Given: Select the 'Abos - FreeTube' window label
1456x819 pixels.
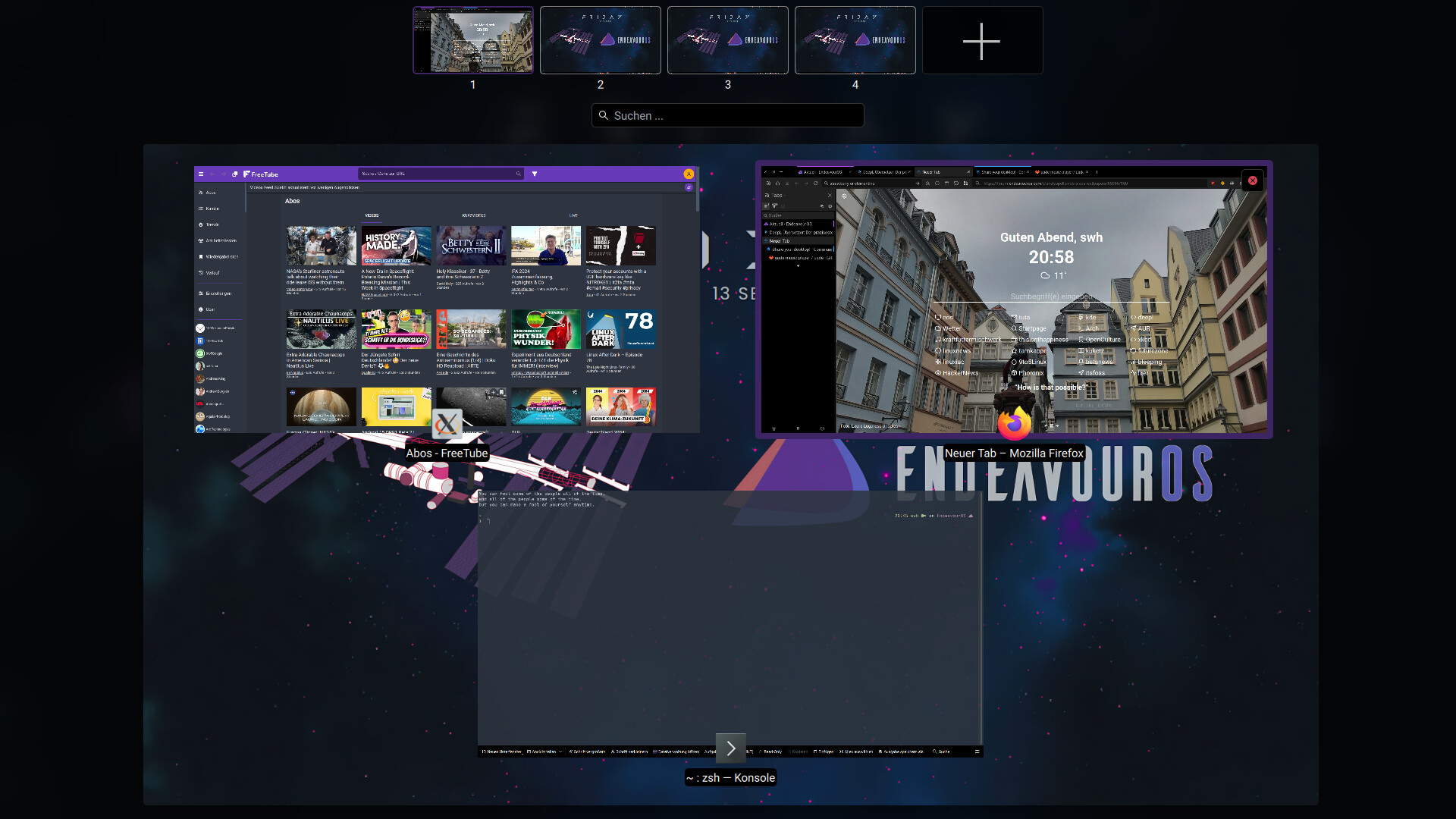Looking at the screenshot, I should [447, 453].
